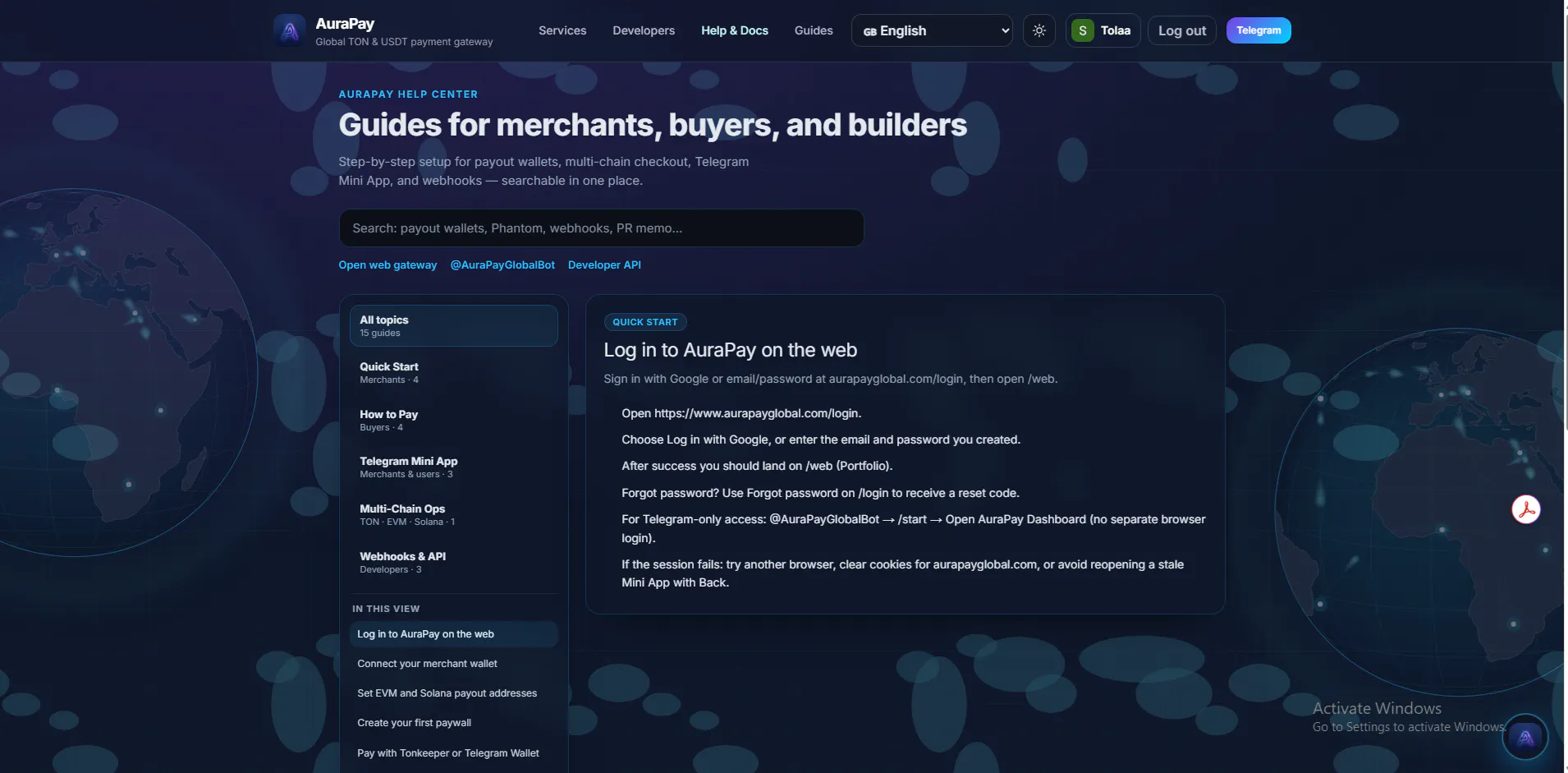Click the 'Sign in with Google or email/password' subtitle
This screenshot has width=1568, height=773.
(x=830, y=379)
